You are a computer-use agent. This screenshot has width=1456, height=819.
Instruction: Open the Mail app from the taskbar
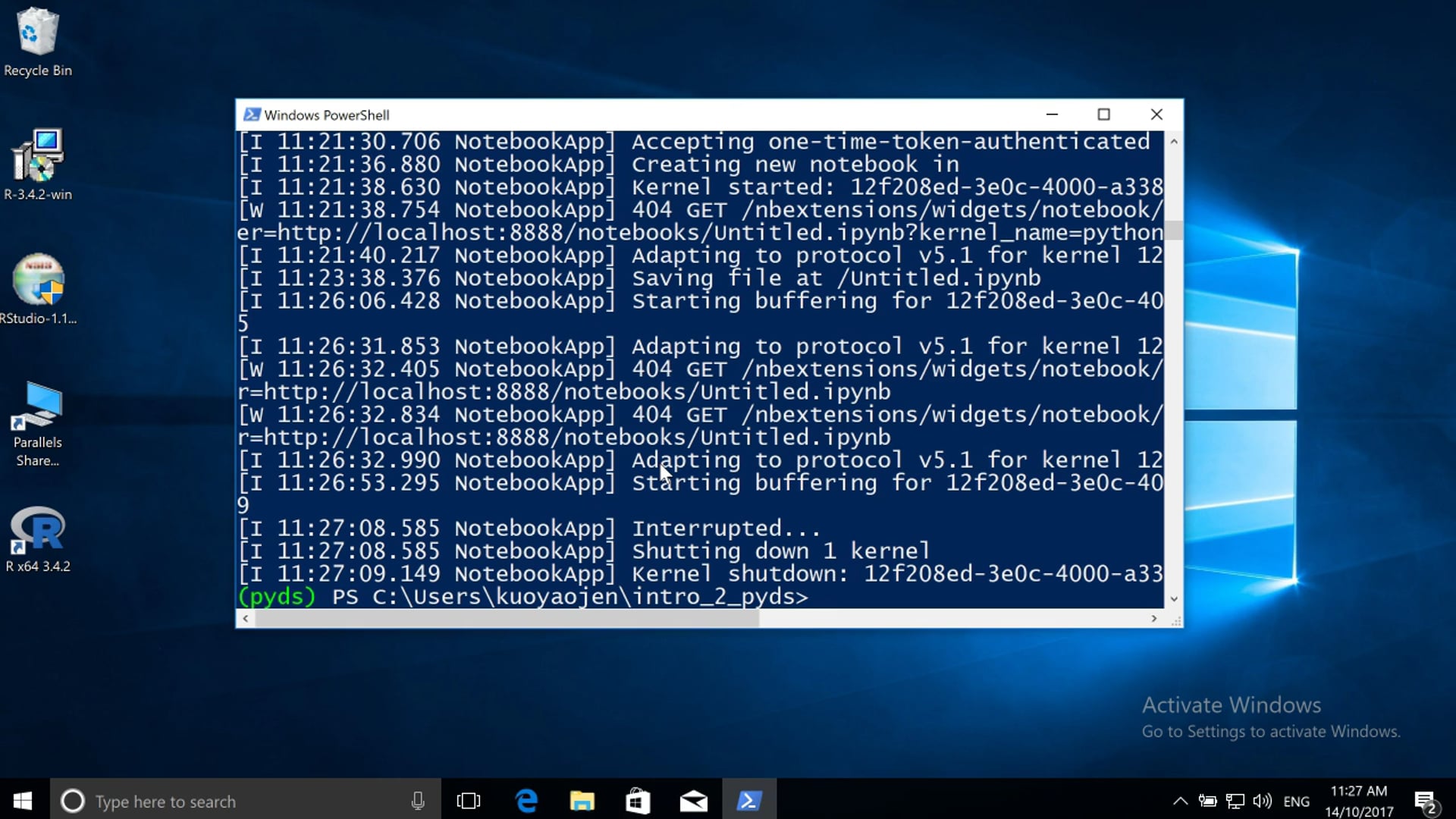tap(693, 801)
